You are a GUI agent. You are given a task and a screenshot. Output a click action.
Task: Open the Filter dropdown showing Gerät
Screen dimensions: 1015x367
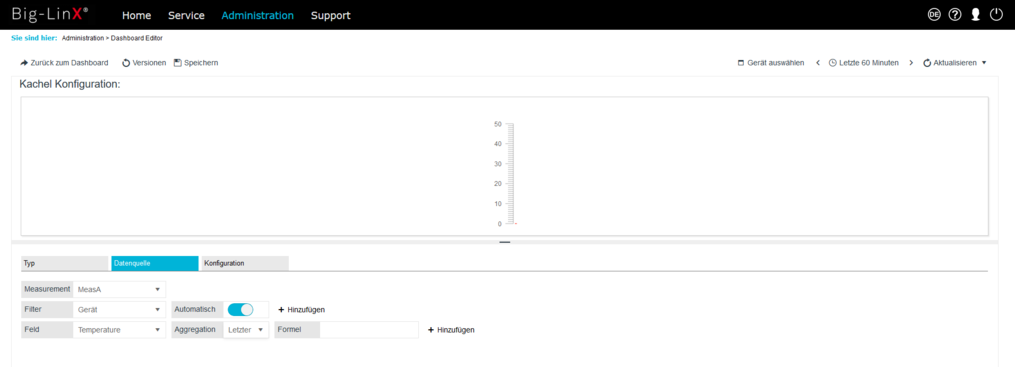(119, 309)
